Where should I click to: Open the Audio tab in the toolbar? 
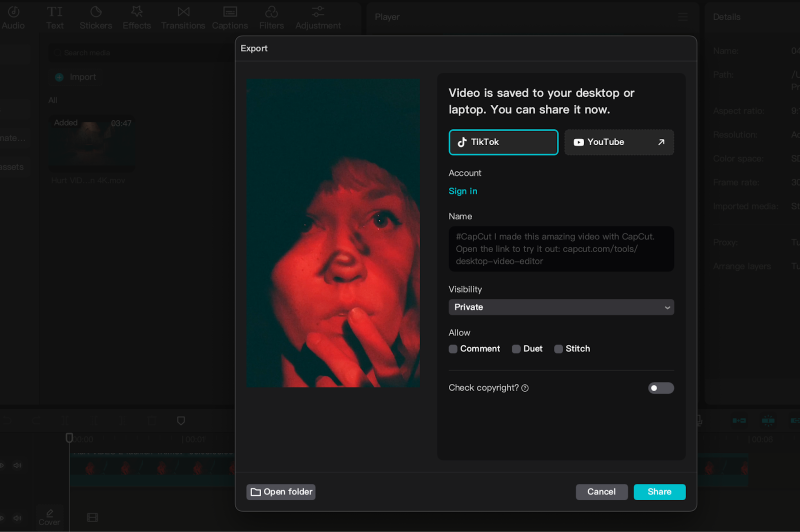pyautogui.click(x=13, y=17)
